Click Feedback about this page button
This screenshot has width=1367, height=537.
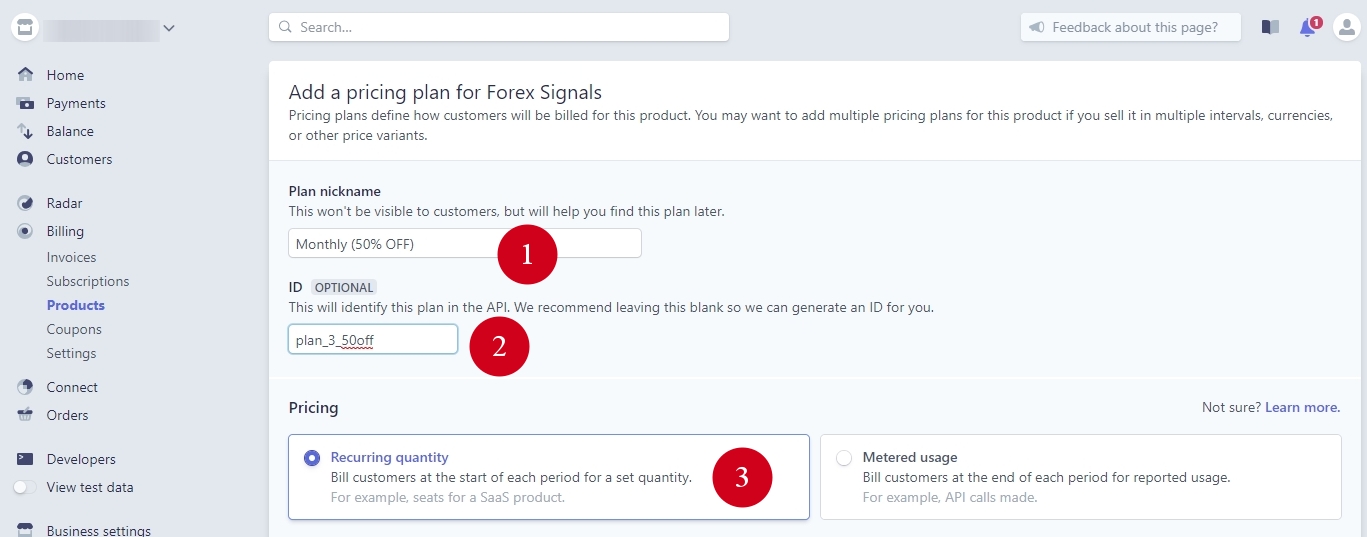(1130, 27)
